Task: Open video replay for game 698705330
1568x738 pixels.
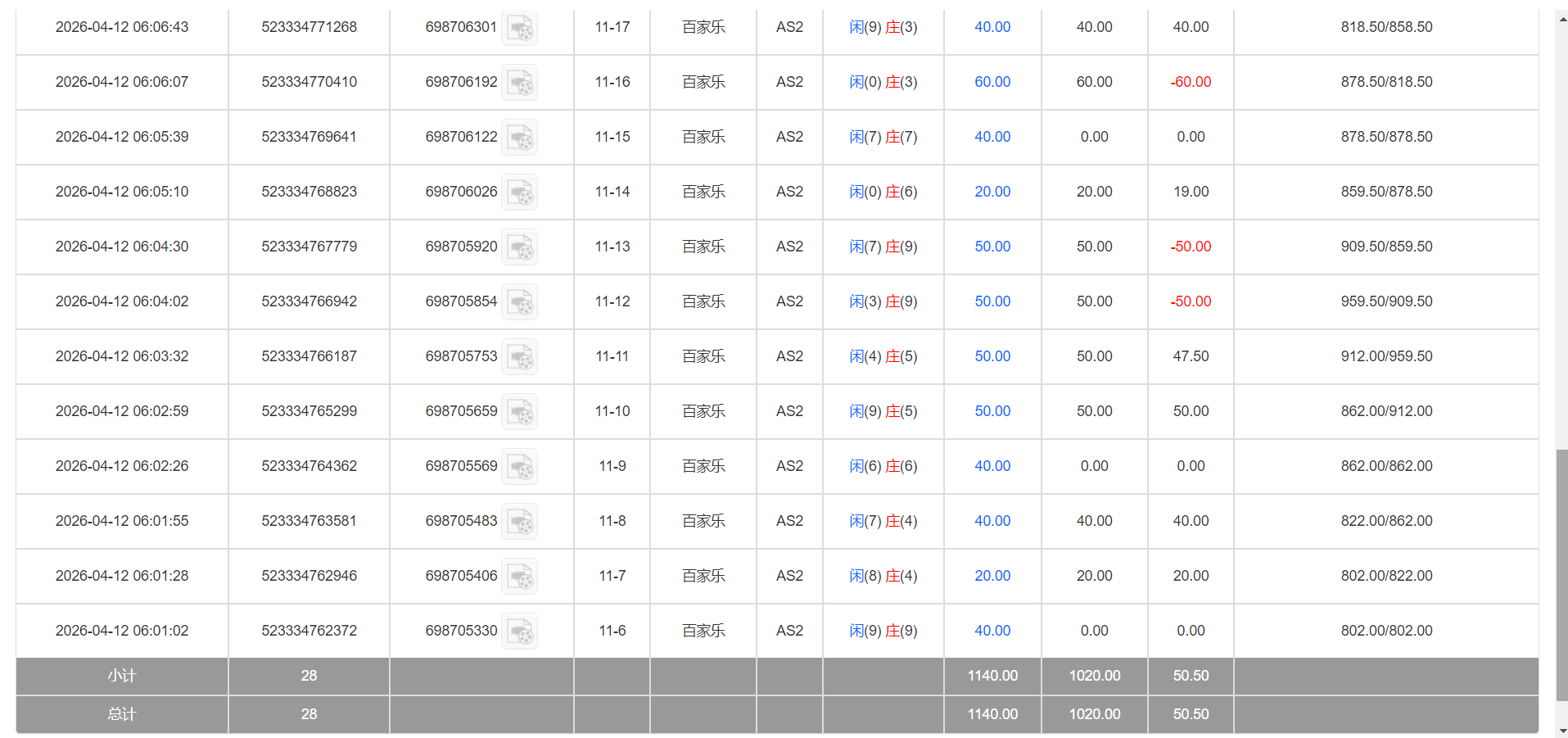Action: coord(520,631)
